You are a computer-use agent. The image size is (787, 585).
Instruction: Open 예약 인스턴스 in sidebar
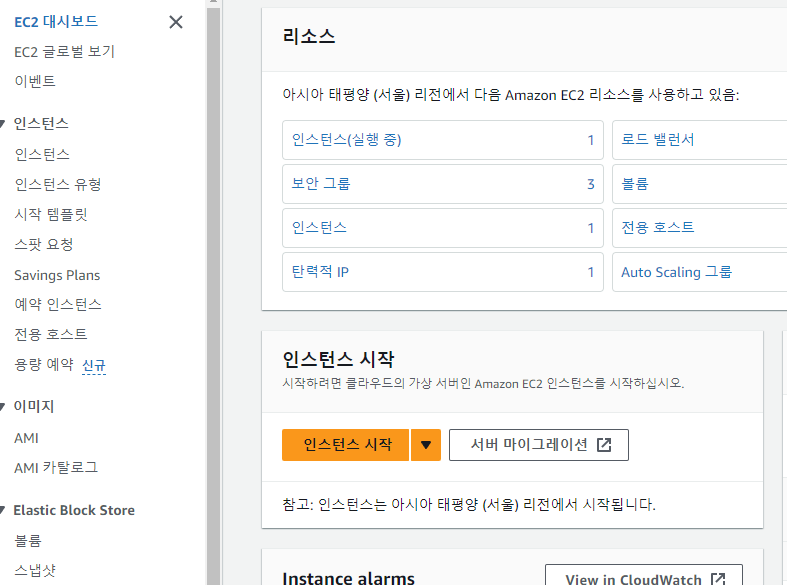coord(58,305)
